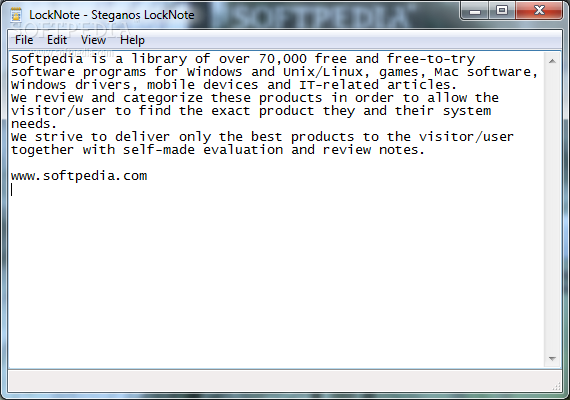Place cursor in the word 'needs.'
This screenshot has width=570, height=400.
34,124
